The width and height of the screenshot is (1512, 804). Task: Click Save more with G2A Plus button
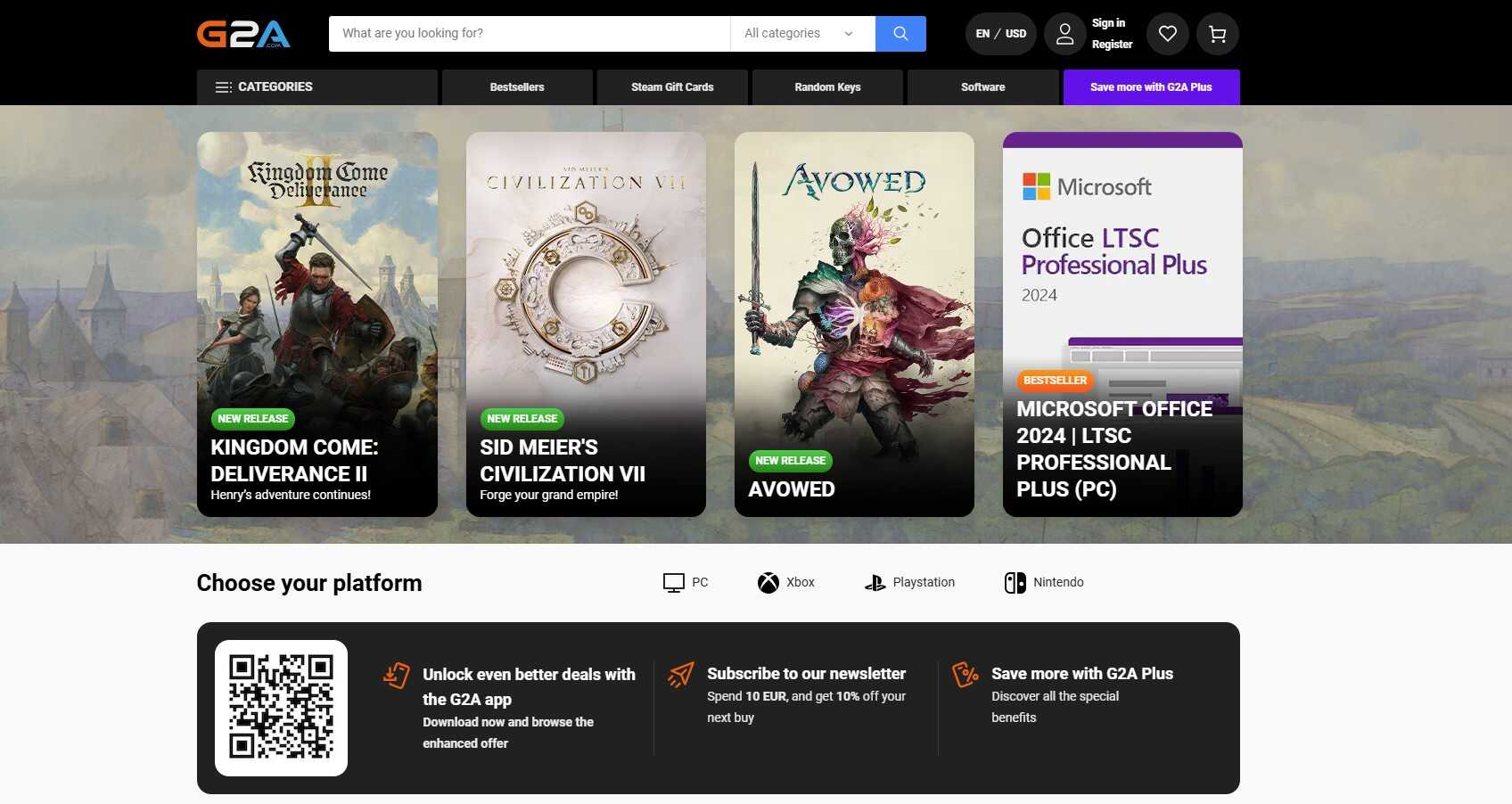[x=1151, y=87]
